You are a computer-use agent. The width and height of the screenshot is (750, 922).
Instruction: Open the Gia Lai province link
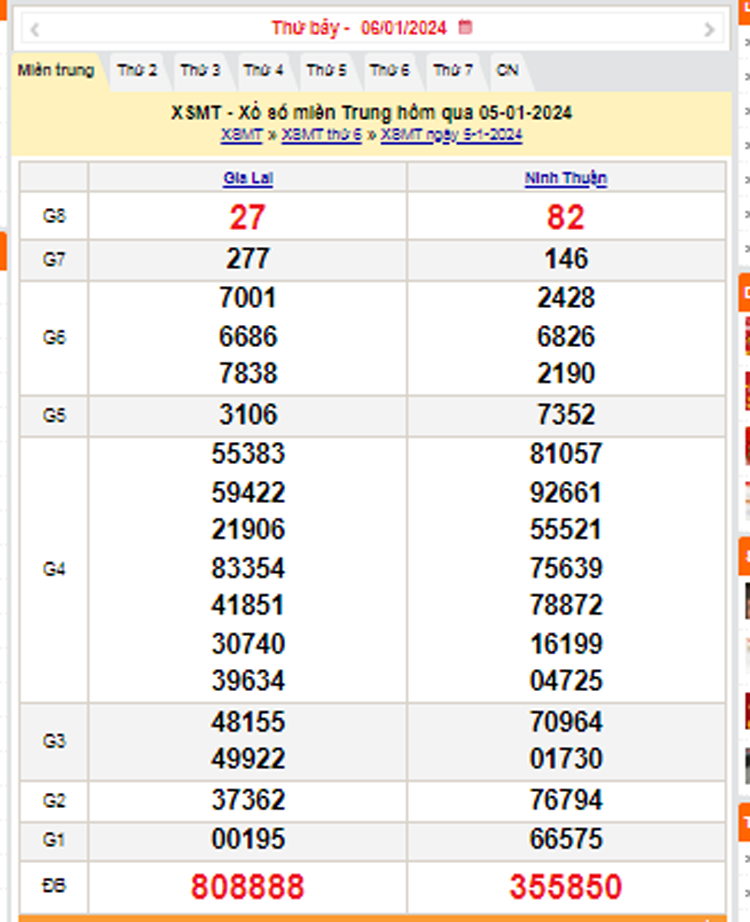click(x=248, y=178)
